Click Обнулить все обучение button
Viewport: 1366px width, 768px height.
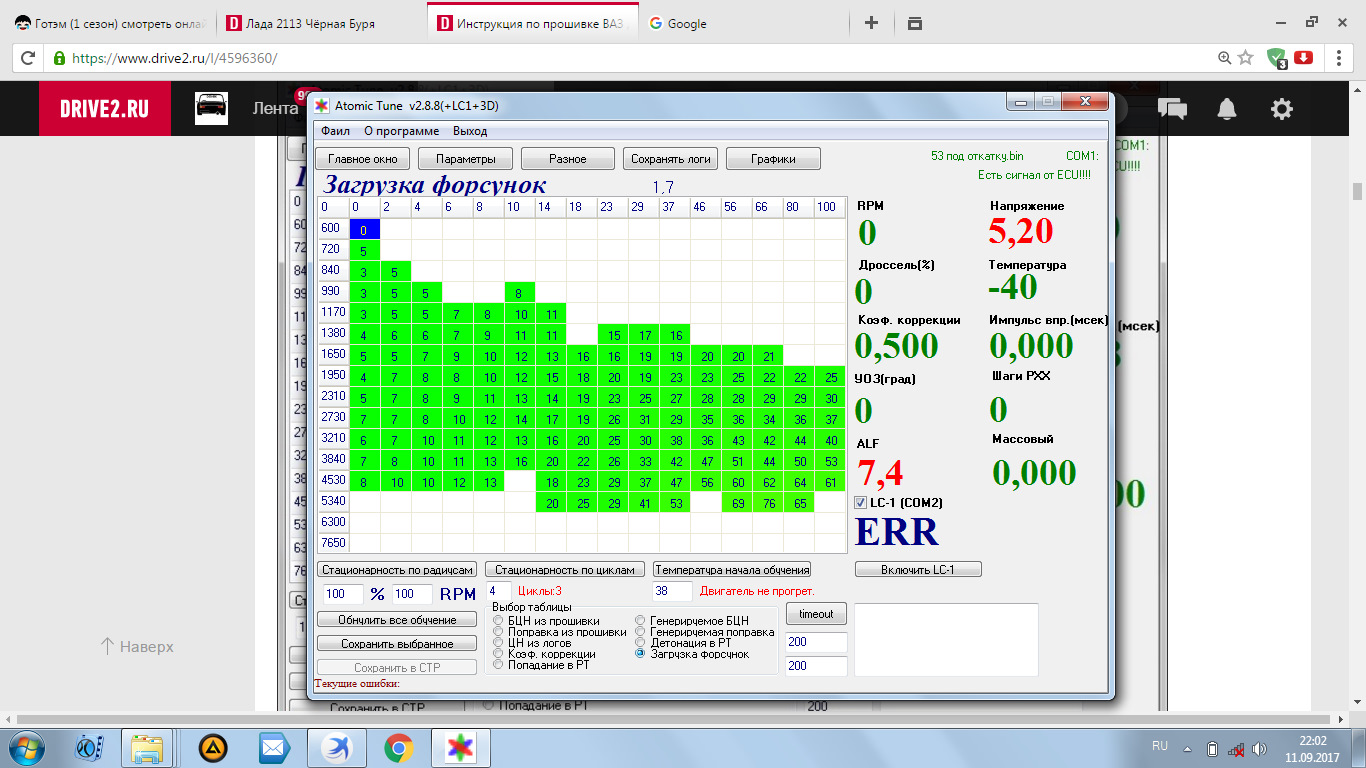[x=397, y=620]
